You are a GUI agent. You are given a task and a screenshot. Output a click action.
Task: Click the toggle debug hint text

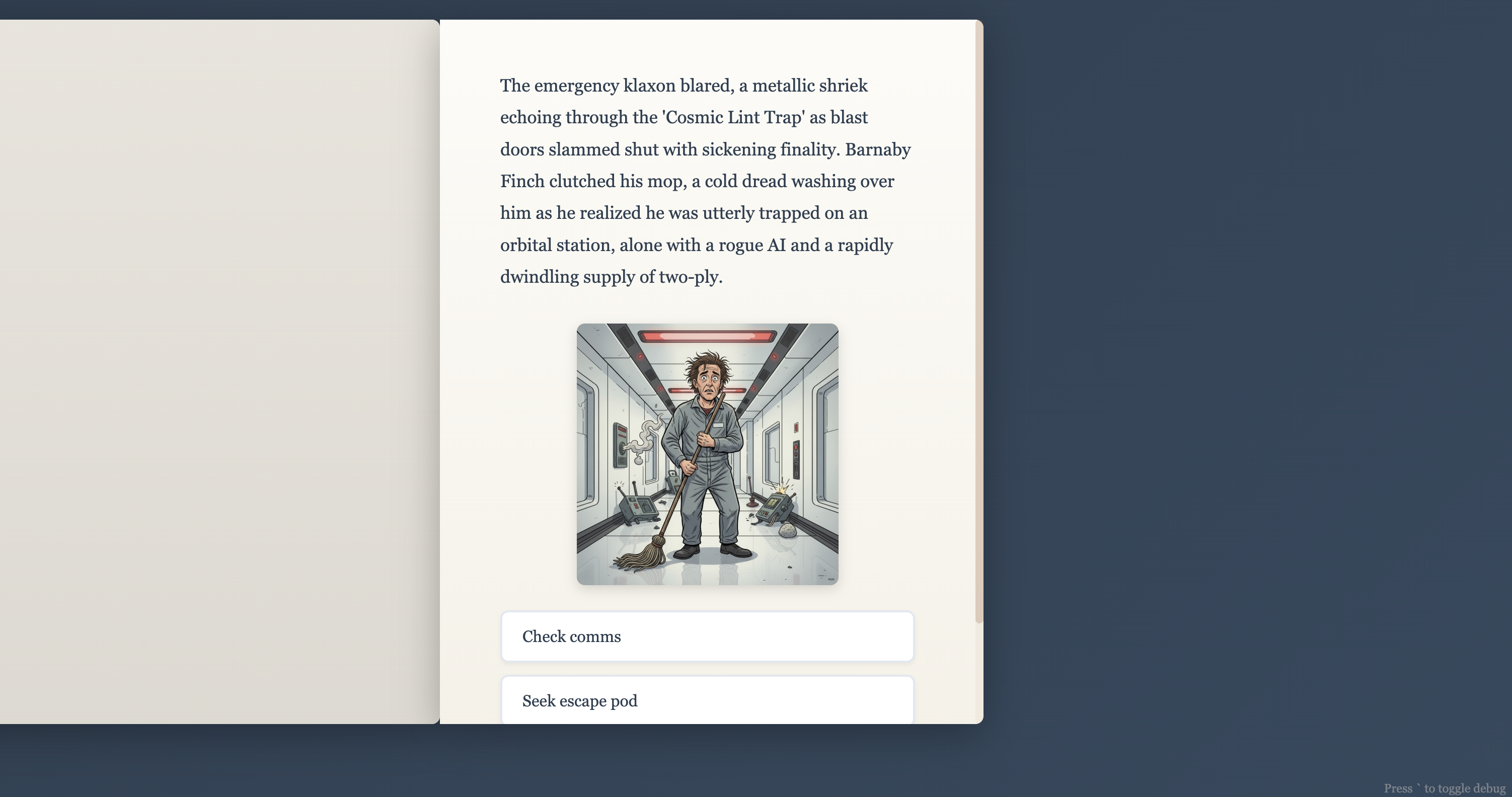coord(1444,788)
